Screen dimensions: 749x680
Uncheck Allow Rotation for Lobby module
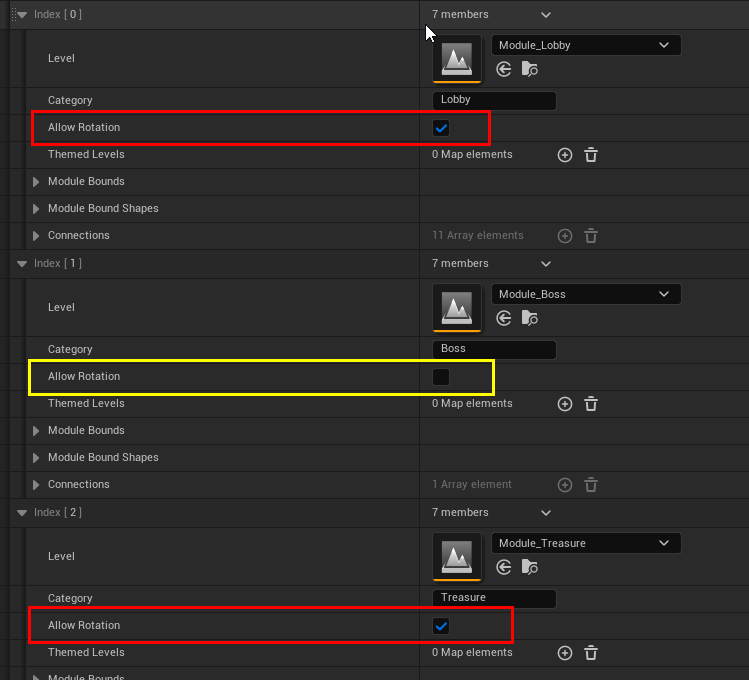coord(441,128)
